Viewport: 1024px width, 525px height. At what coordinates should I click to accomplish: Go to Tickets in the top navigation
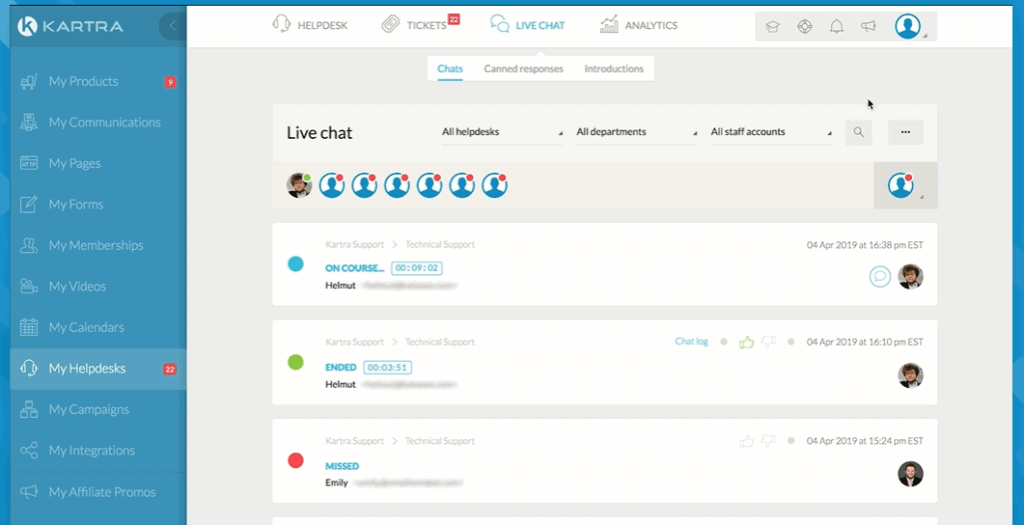pos(420,25)
